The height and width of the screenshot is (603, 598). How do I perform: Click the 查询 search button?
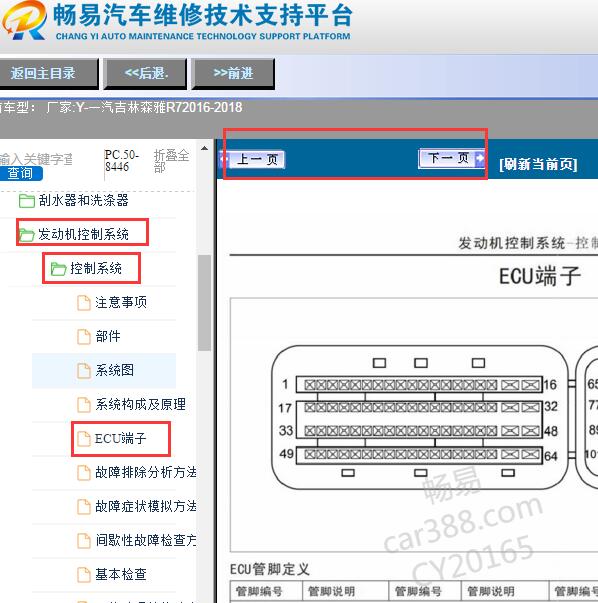[x=21, y=173]
